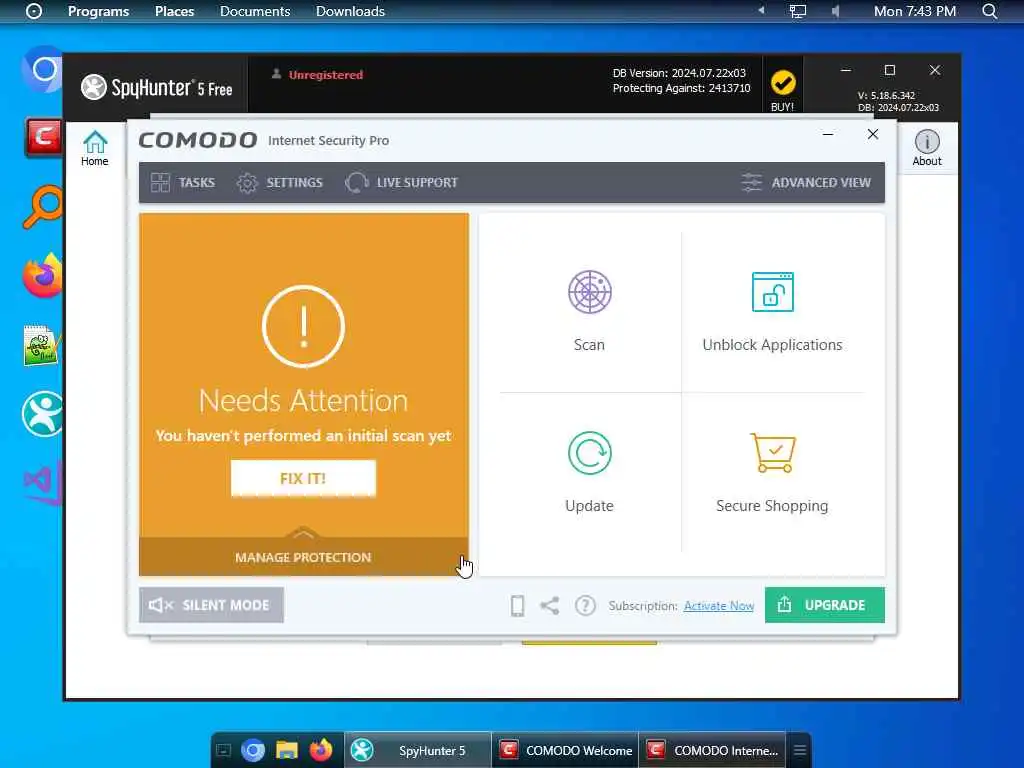Click the share icon in COMODO footer
The image size is (1024, 768).
tap(550, 605)
